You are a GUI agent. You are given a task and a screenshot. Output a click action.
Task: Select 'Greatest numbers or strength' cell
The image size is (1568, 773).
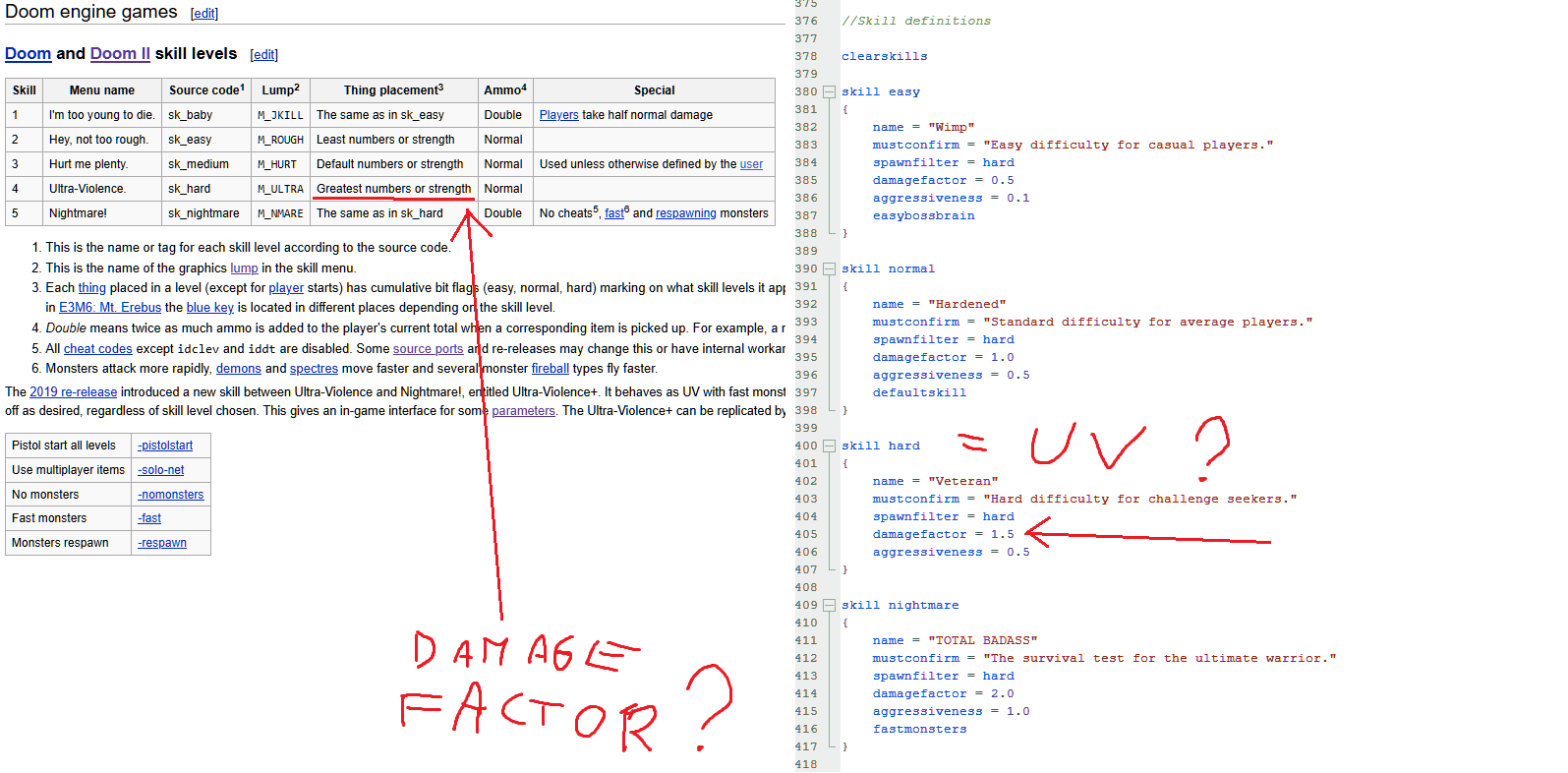[394, 189]
